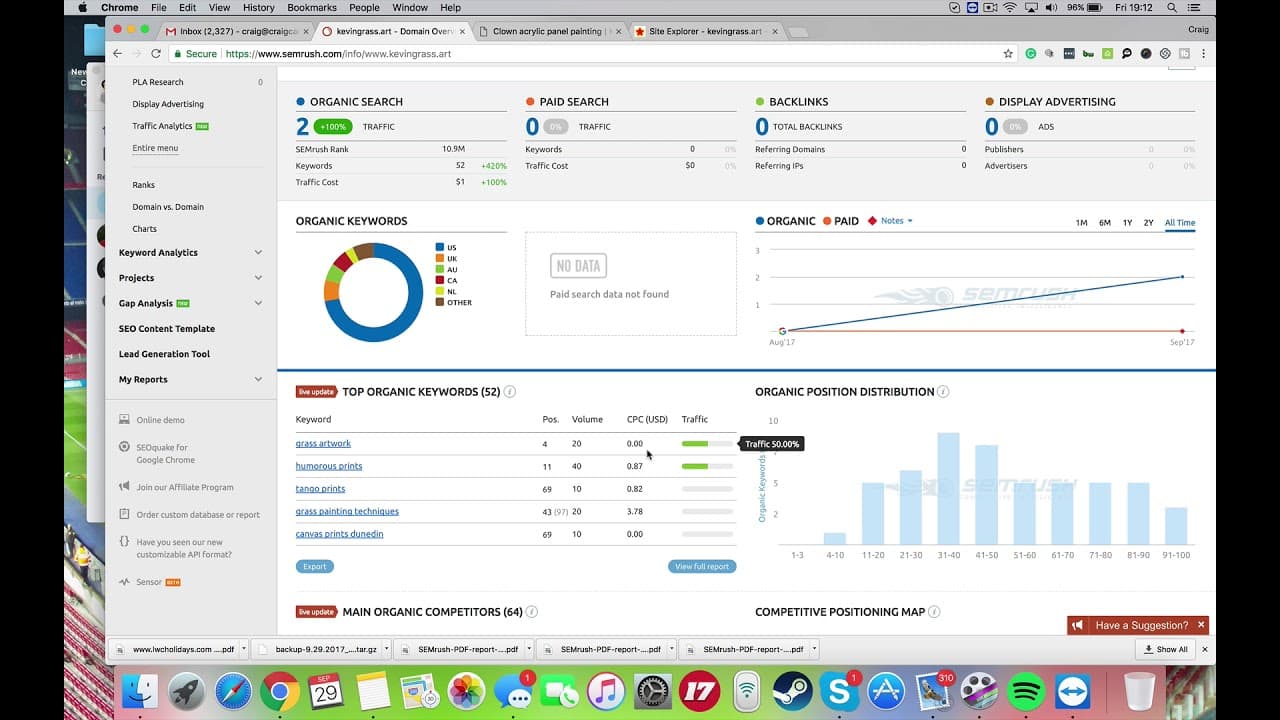Viewport: 1280px width, 720px height.
Task: Click Show All downloads button
Action: 1166,649
